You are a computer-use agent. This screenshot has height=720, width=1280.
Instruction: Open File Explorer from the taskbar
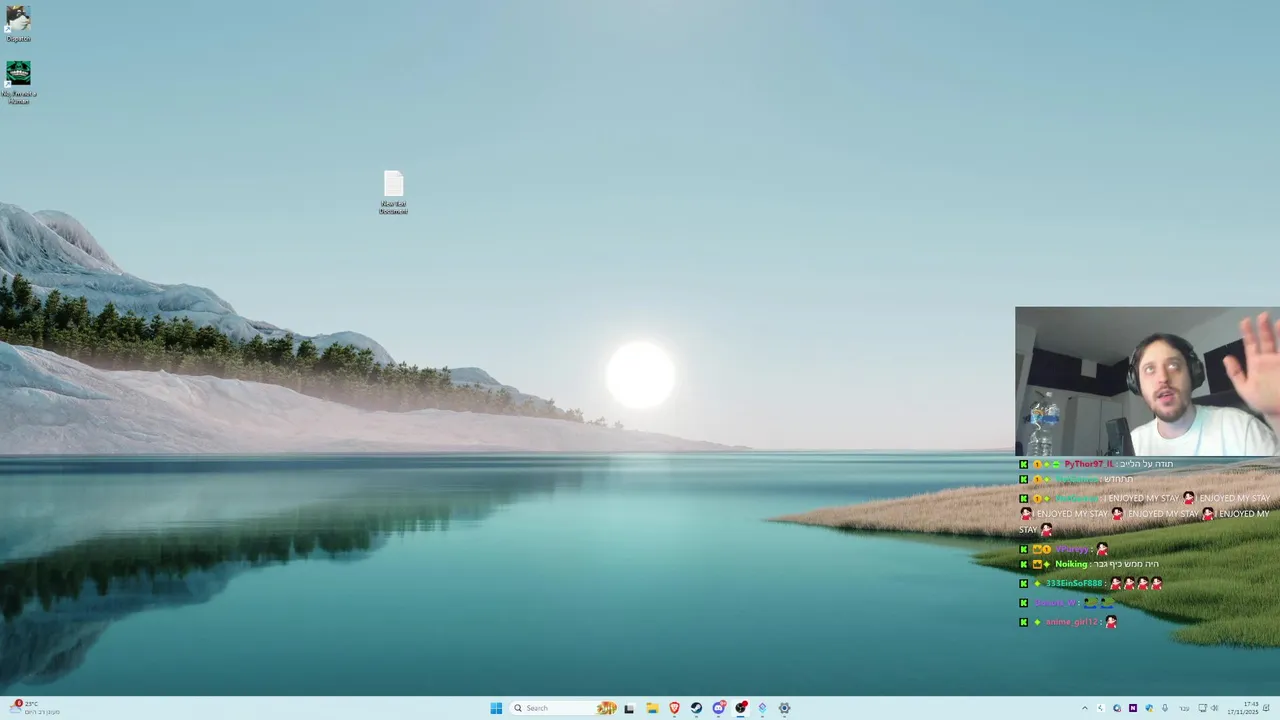(x=652, y=708)
